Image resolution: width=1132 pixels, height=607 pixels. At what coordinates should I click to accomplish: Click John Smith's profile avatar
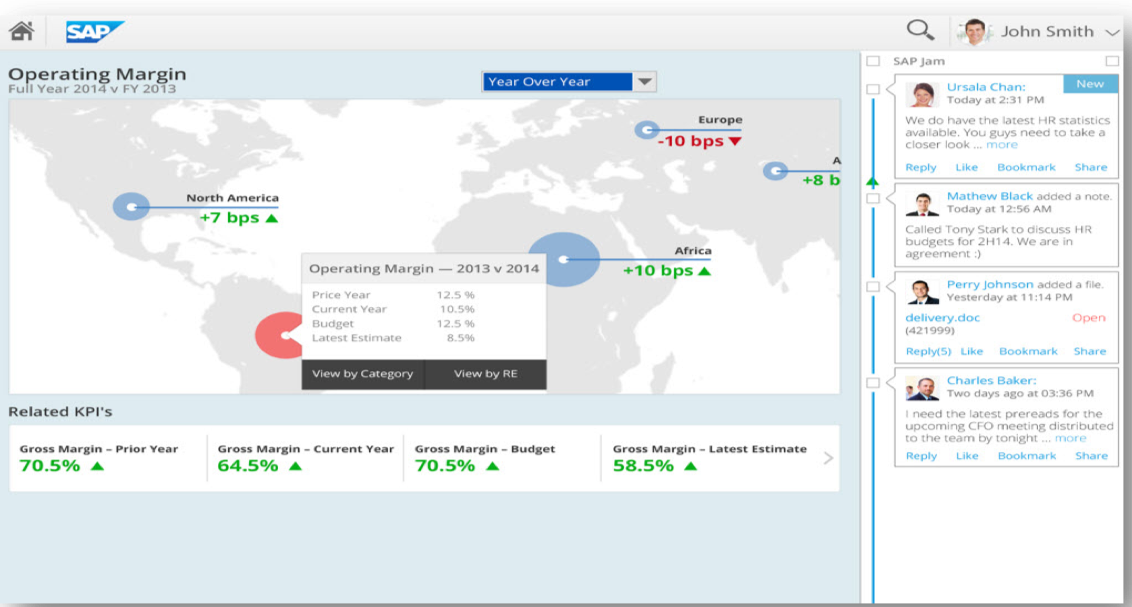click(974, 32)
